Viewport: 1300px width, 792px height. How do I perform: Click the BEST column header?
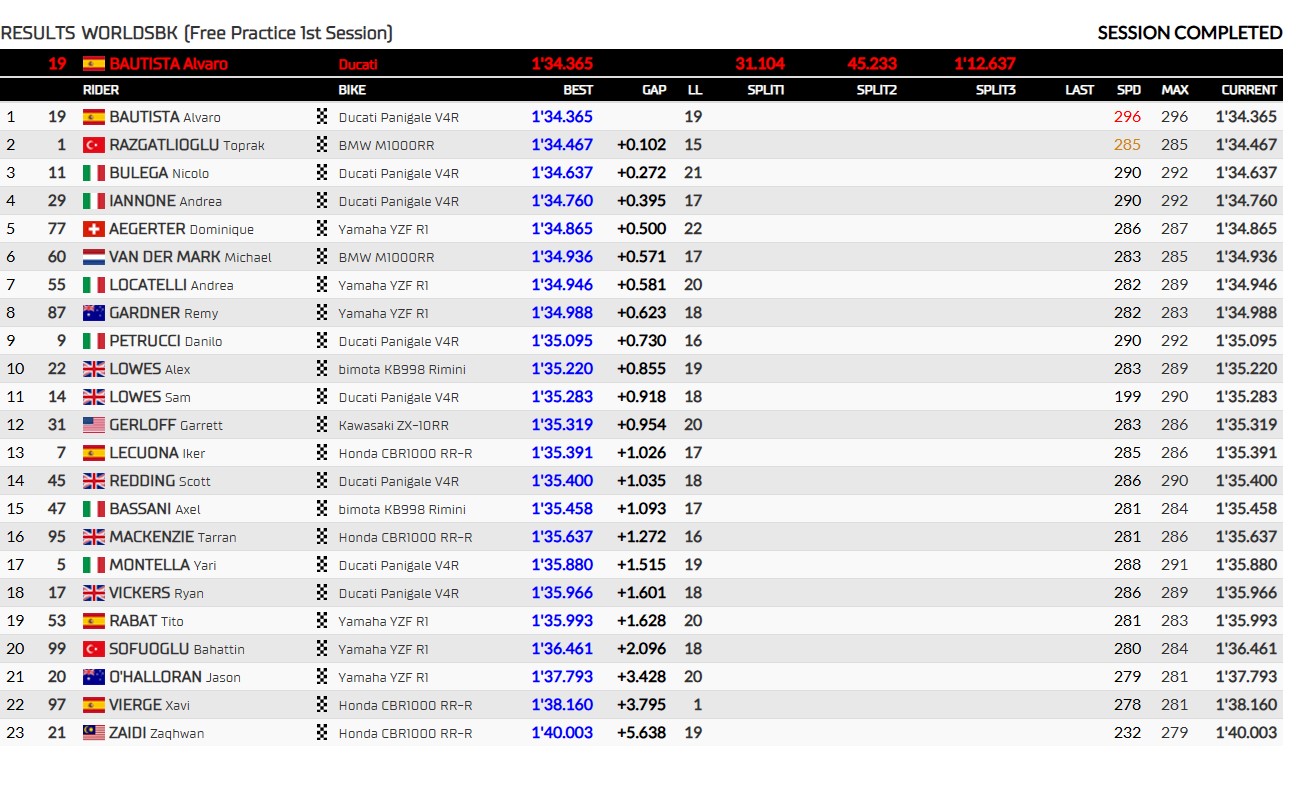[578, 90]
